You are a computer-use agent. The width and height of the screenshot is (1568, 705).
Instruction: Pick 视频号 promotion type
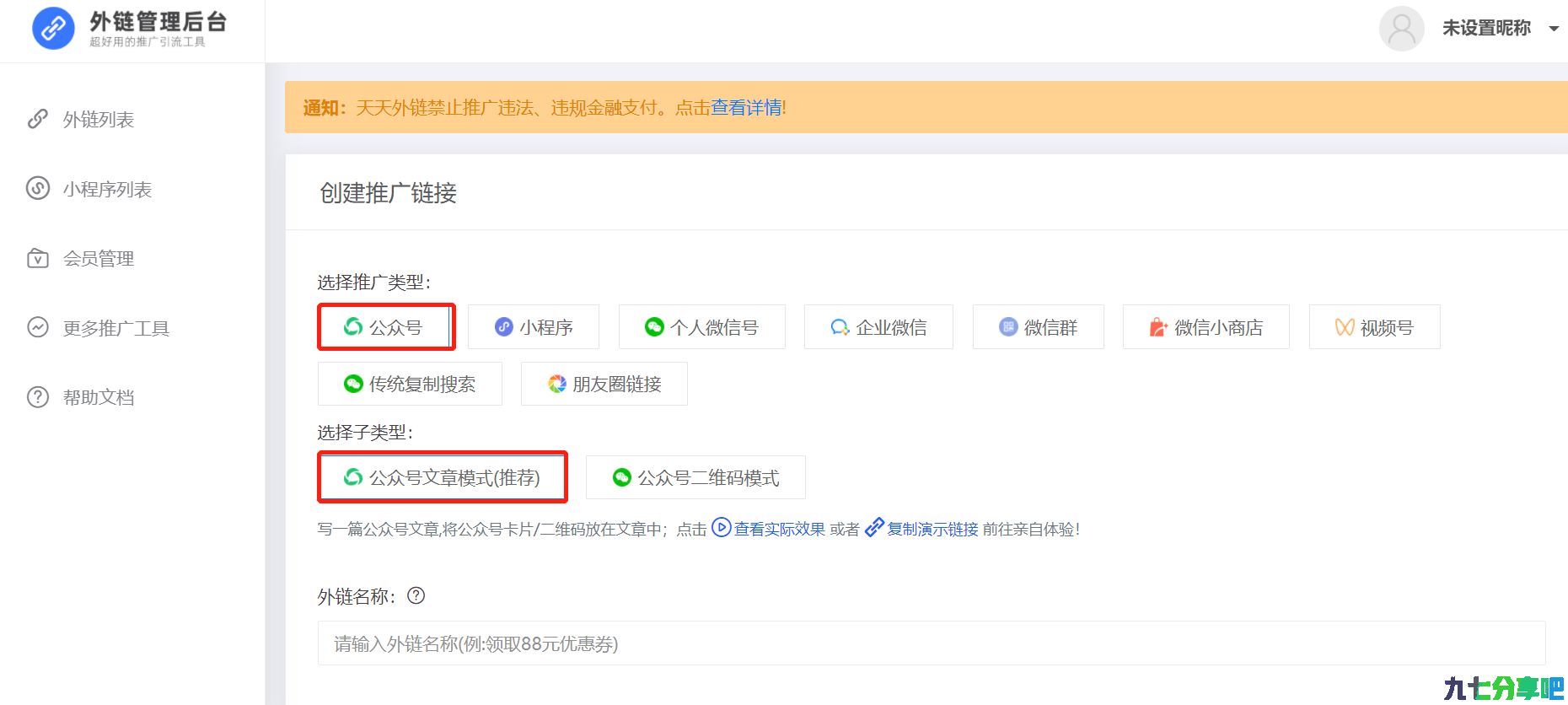point(1375,326)
